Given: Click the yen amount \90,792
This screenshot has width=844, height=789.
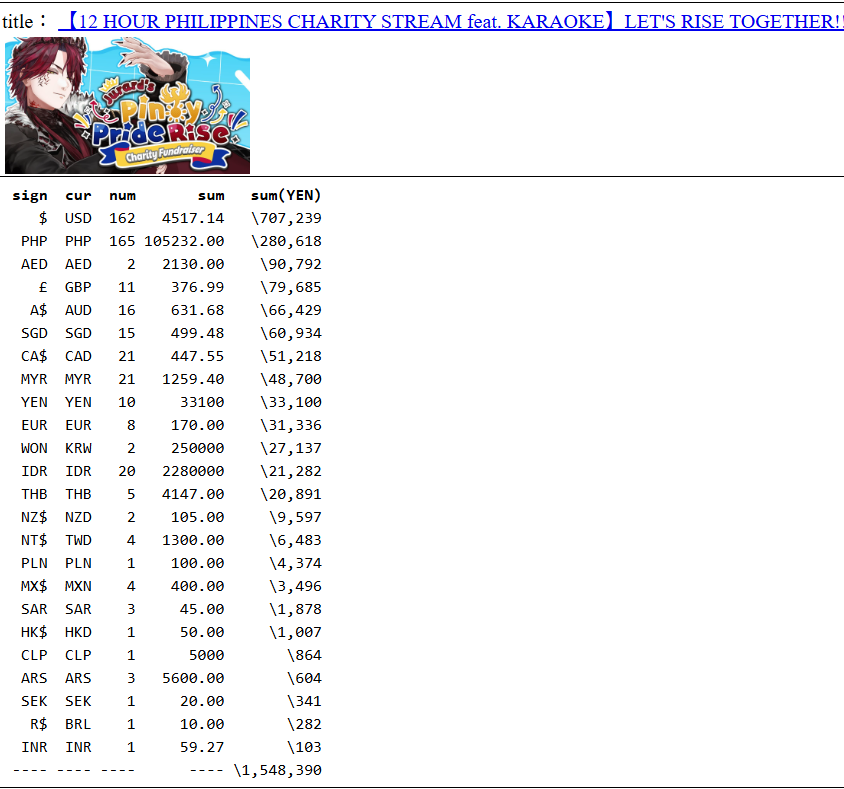Looking at the screenshot, I should tap(291, 264).
